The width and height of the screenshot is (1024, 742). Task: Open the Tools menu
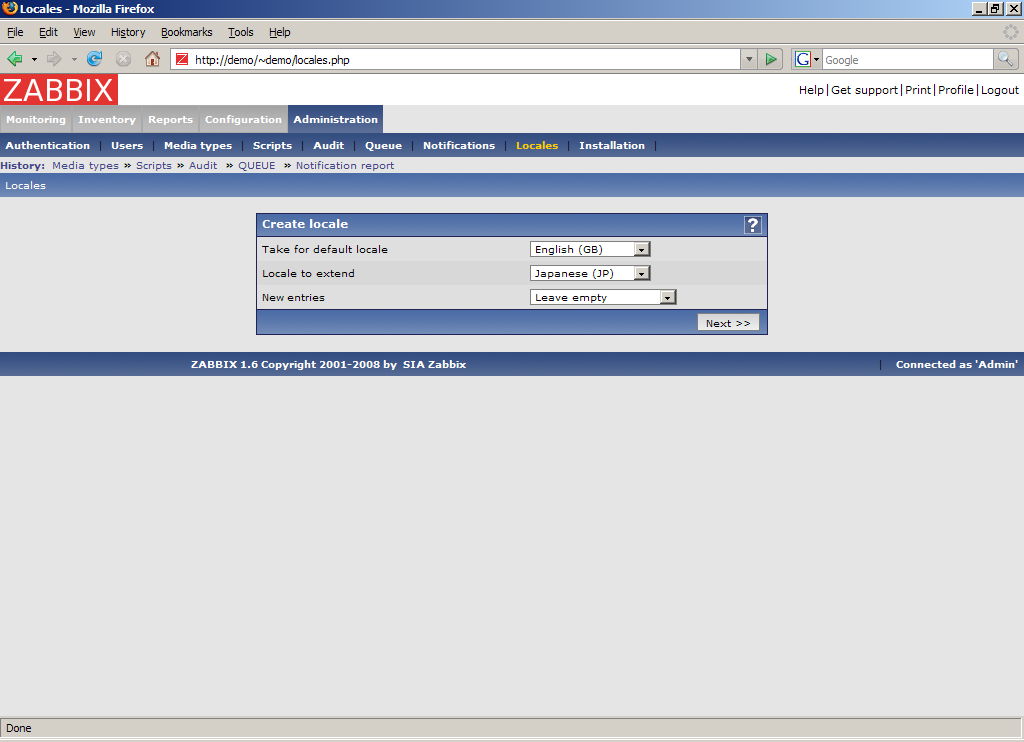(x=240, y=32)
